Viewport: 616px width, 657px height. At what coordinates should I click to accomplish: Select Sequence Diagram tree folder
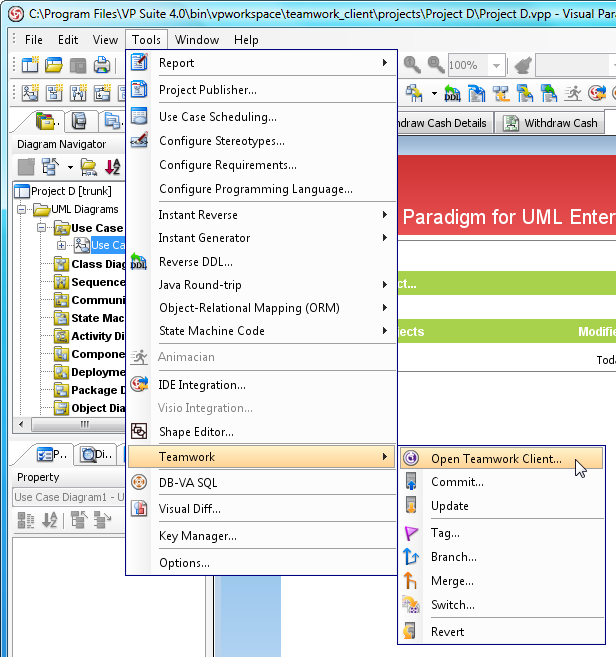pyautogui.click(x=90, y=282)
